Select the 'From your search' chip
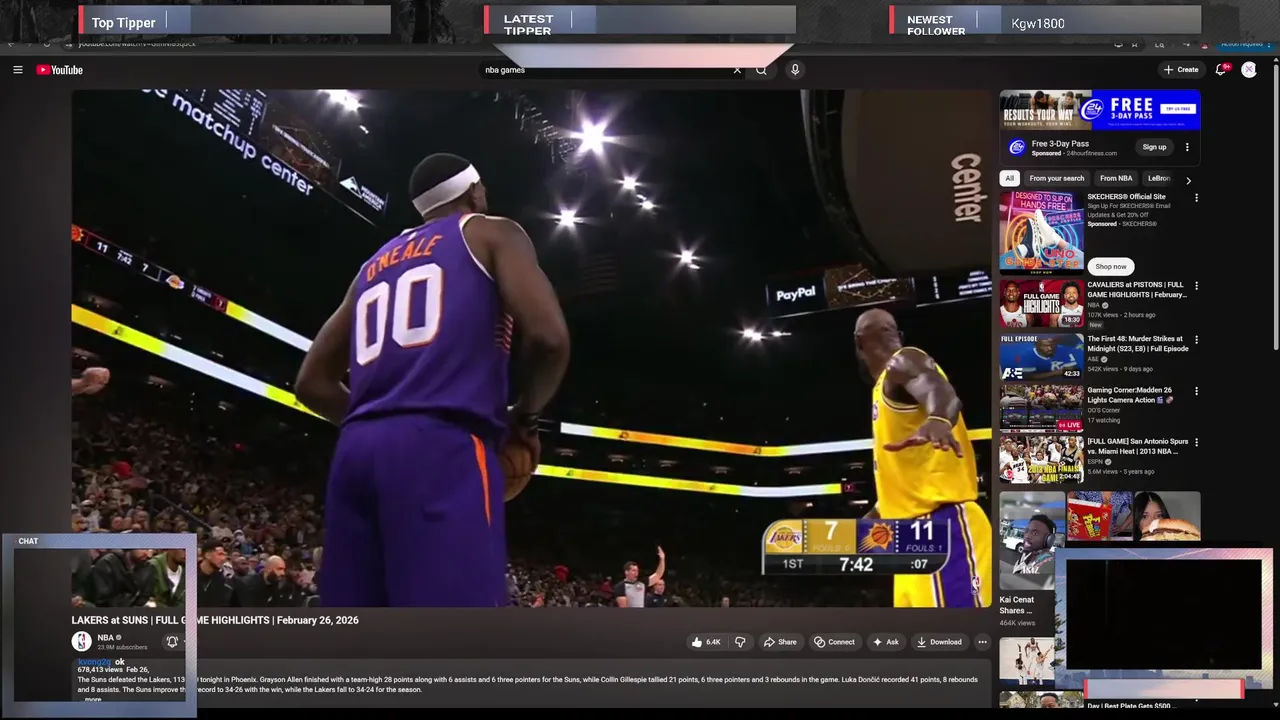 [1057, 179]
